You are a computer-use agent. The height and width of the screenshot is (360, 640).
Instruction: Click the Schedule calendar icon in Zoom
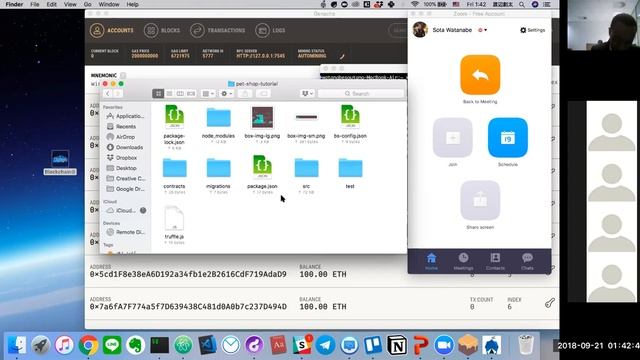(x=508, y=138)
